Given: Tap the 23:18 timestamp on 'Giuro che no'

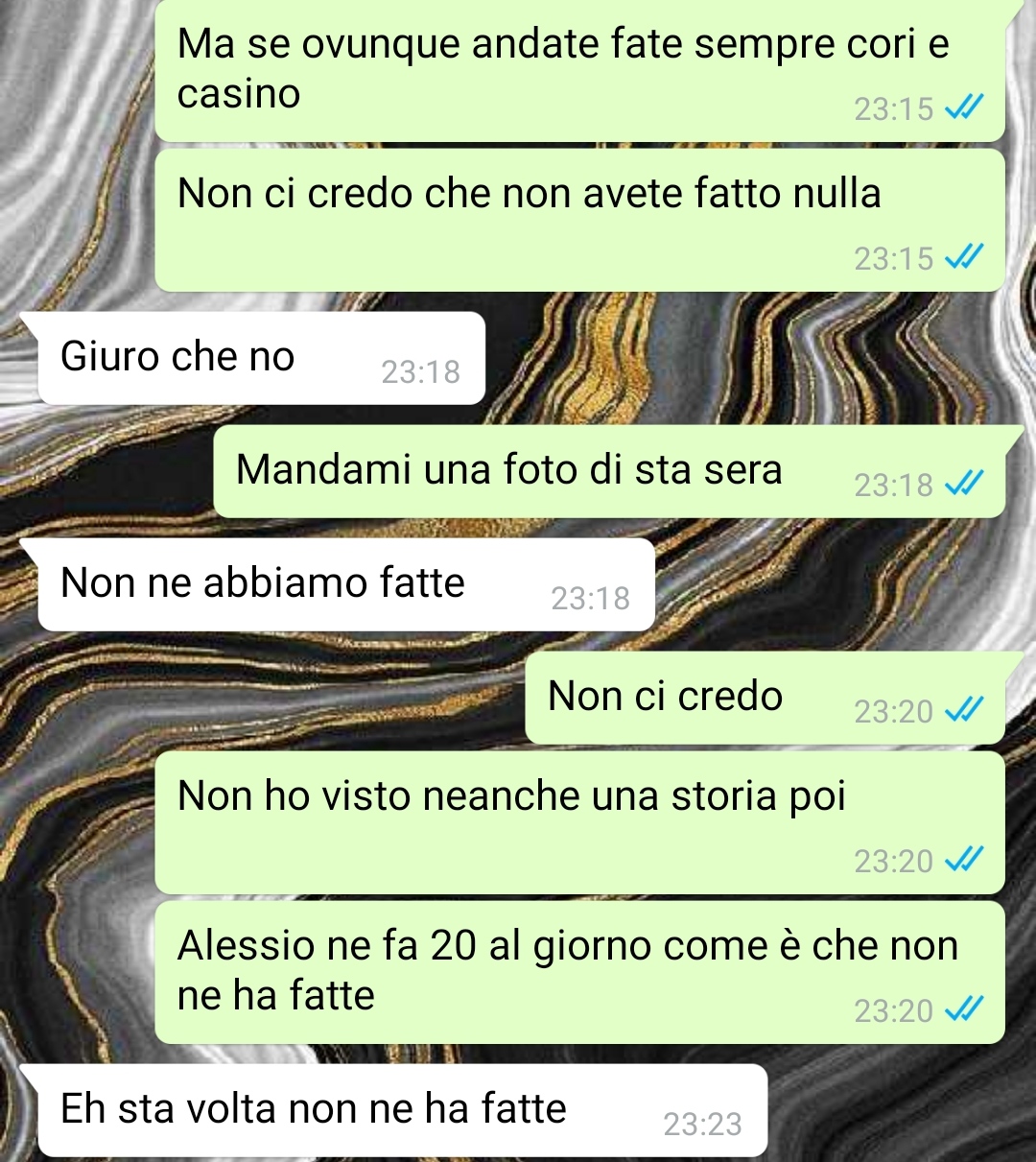Looking at the screenshot, I should (x=420, y=371).
